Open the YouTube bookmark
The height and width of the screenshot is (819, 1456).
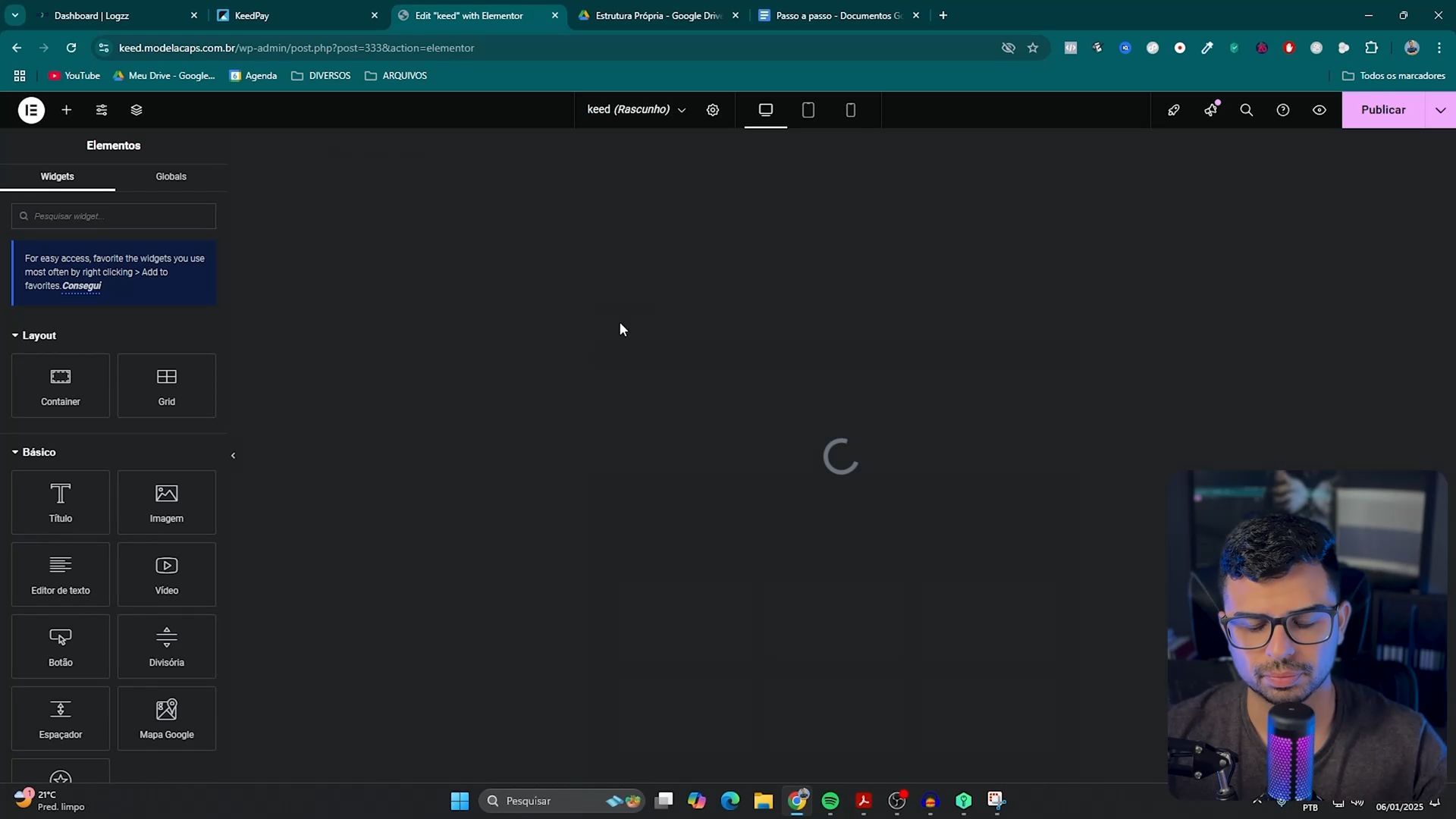tap(74, 76)
